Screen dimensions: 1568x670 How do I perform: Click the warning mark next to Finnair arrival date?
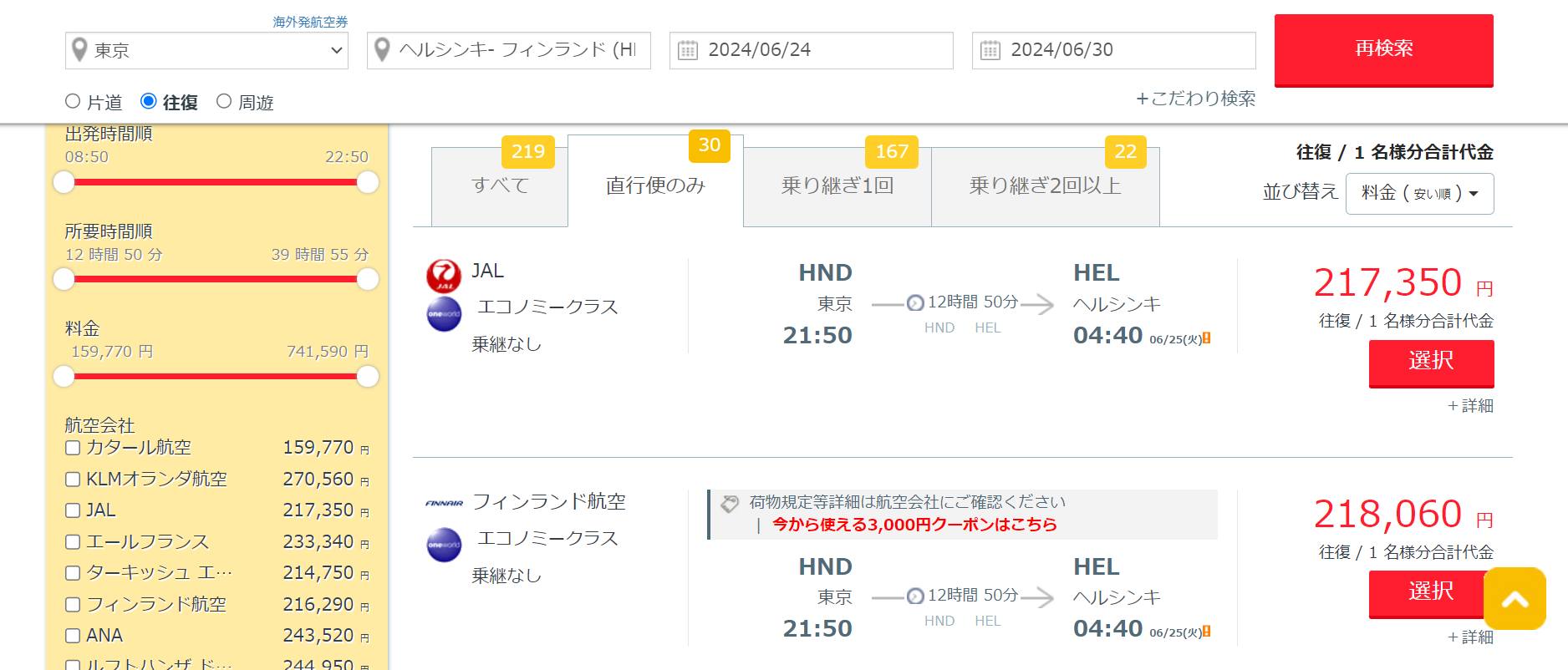pos(1206,632)
